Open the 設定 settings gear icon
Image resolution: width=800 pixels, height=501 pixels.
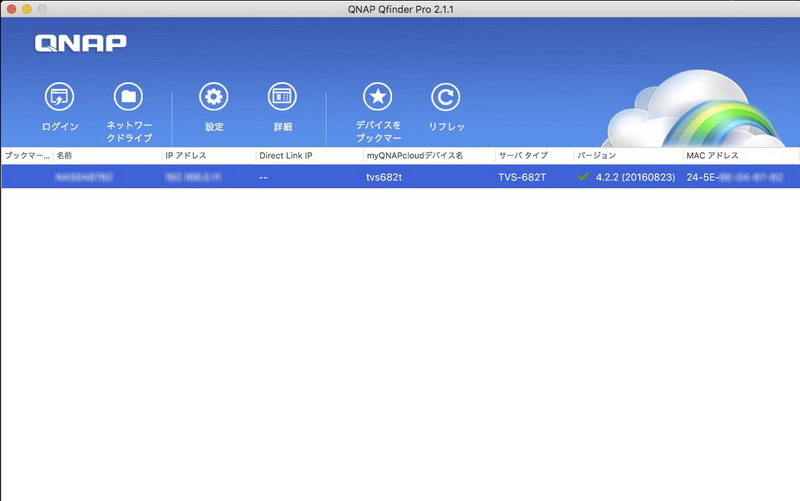(x=213, y=96)
